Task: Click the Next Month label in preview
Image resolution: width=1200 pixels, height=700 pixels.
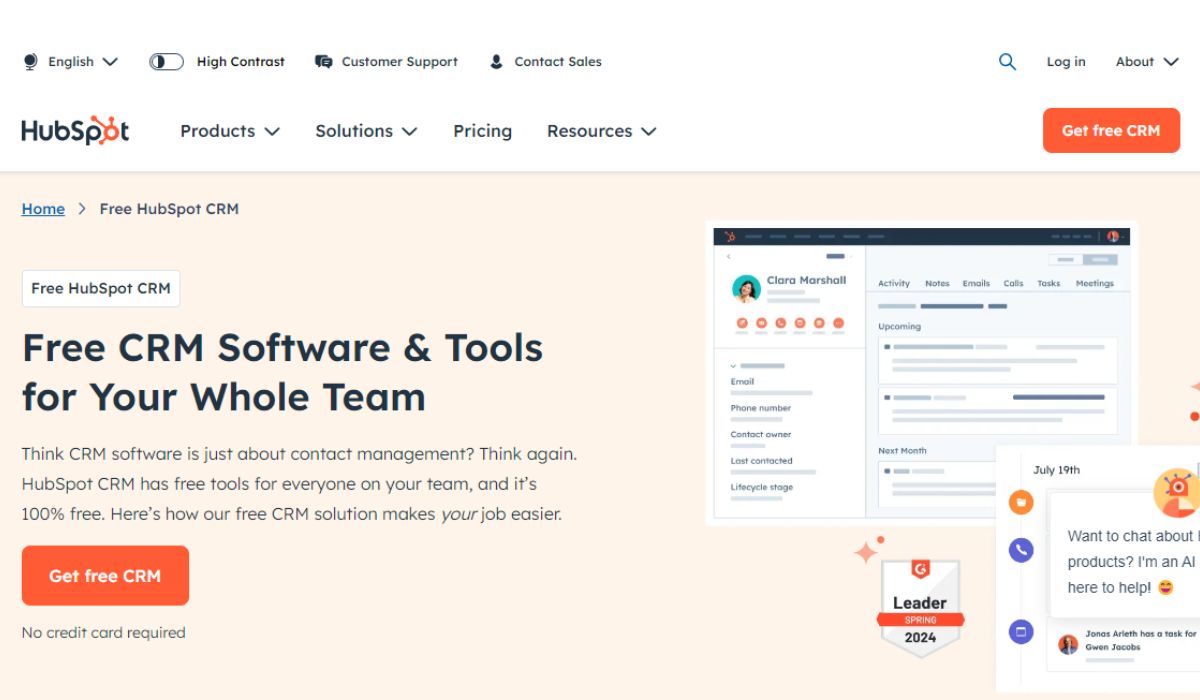Action: pyautogui.click(x=902, y=451)
